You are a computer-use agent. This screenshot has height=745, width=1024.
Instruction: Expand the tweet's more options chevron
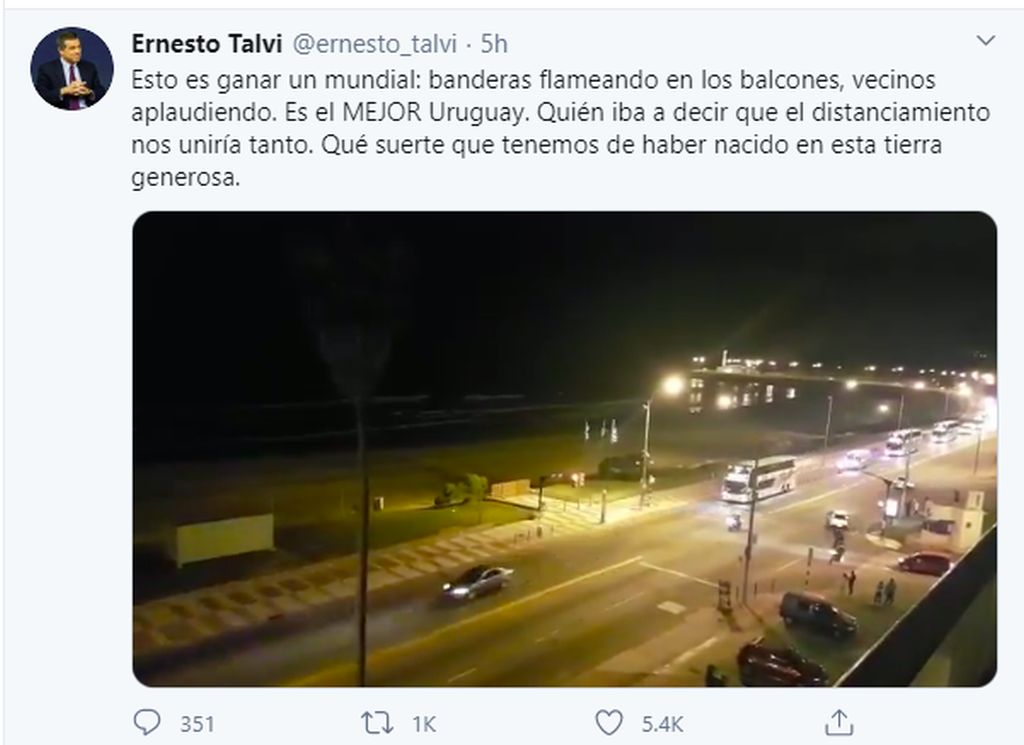coord(985,41)
